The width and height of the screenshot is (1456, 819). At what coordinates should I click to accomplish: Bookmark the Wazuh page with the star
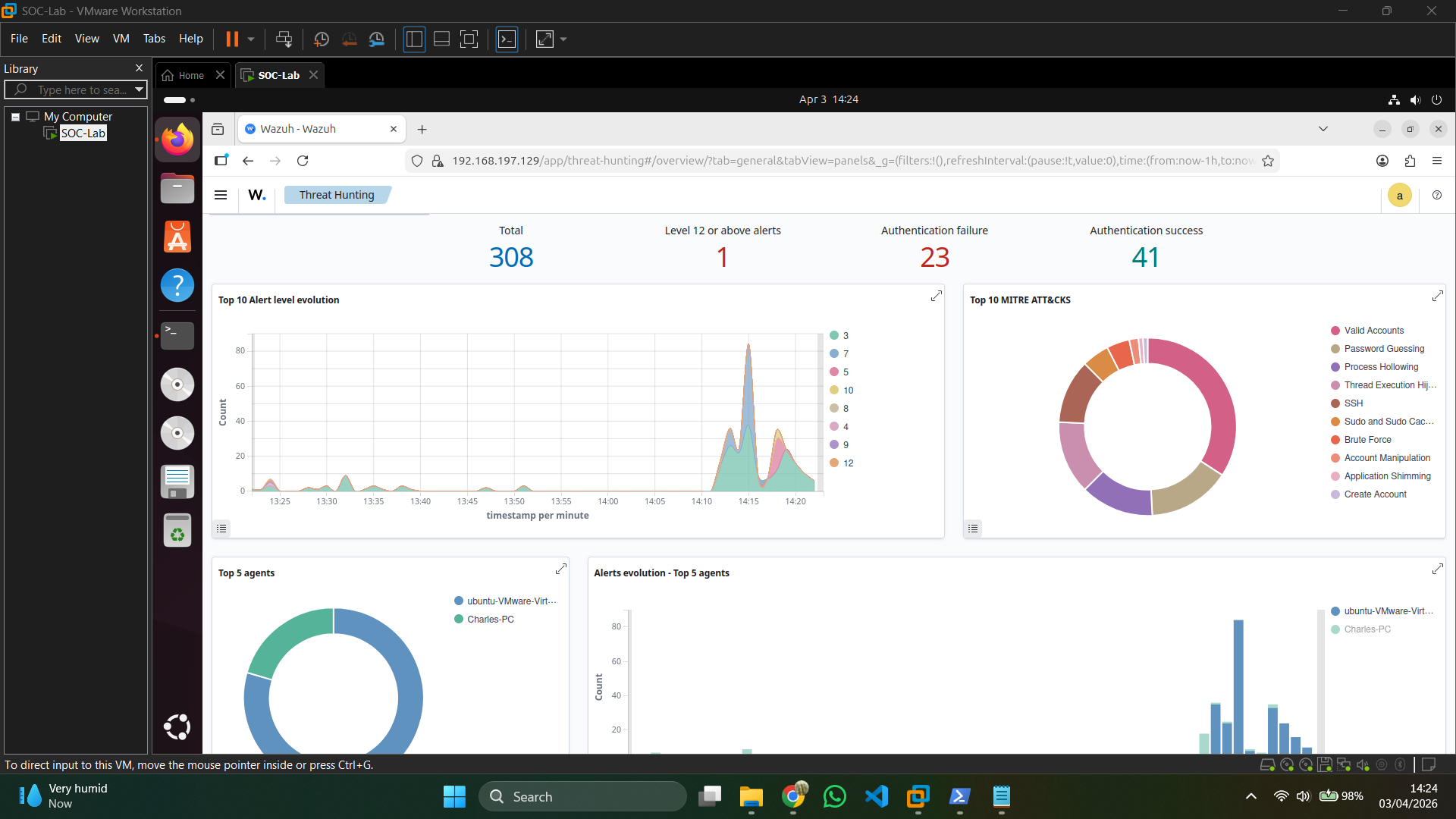pos(1269,161)
